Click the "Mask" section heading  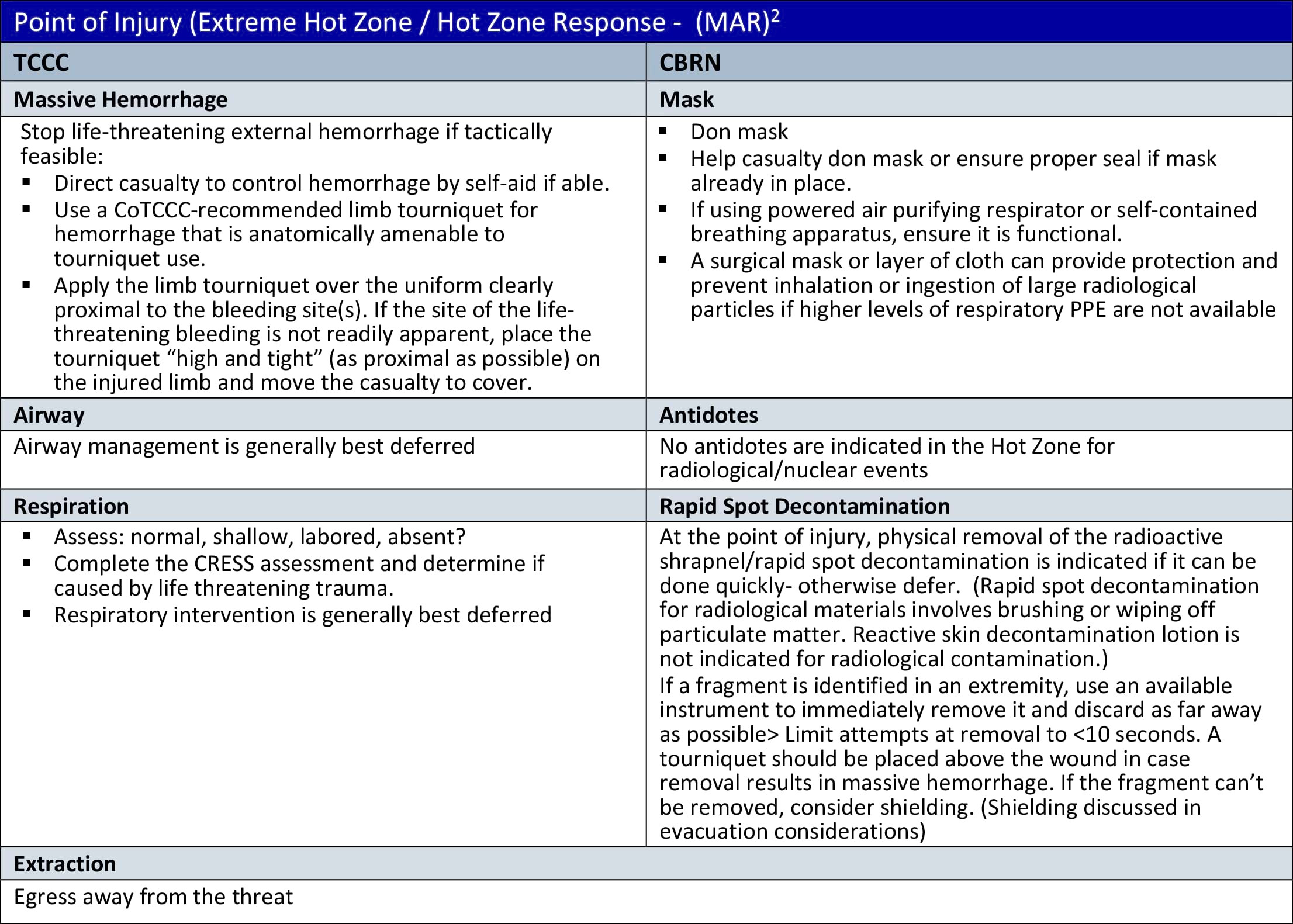(686, 99)
